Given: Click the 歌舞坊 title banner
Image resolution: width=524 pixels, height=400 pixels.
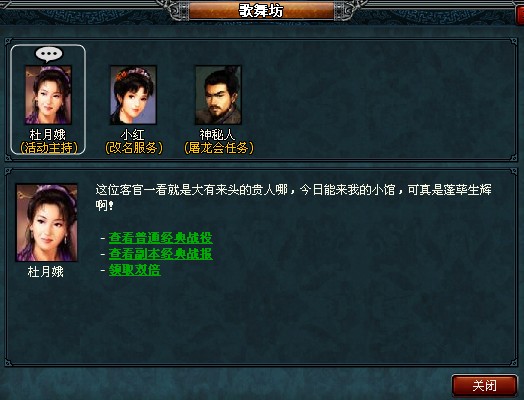Looking at the screenshot, I should click(261, 10).
